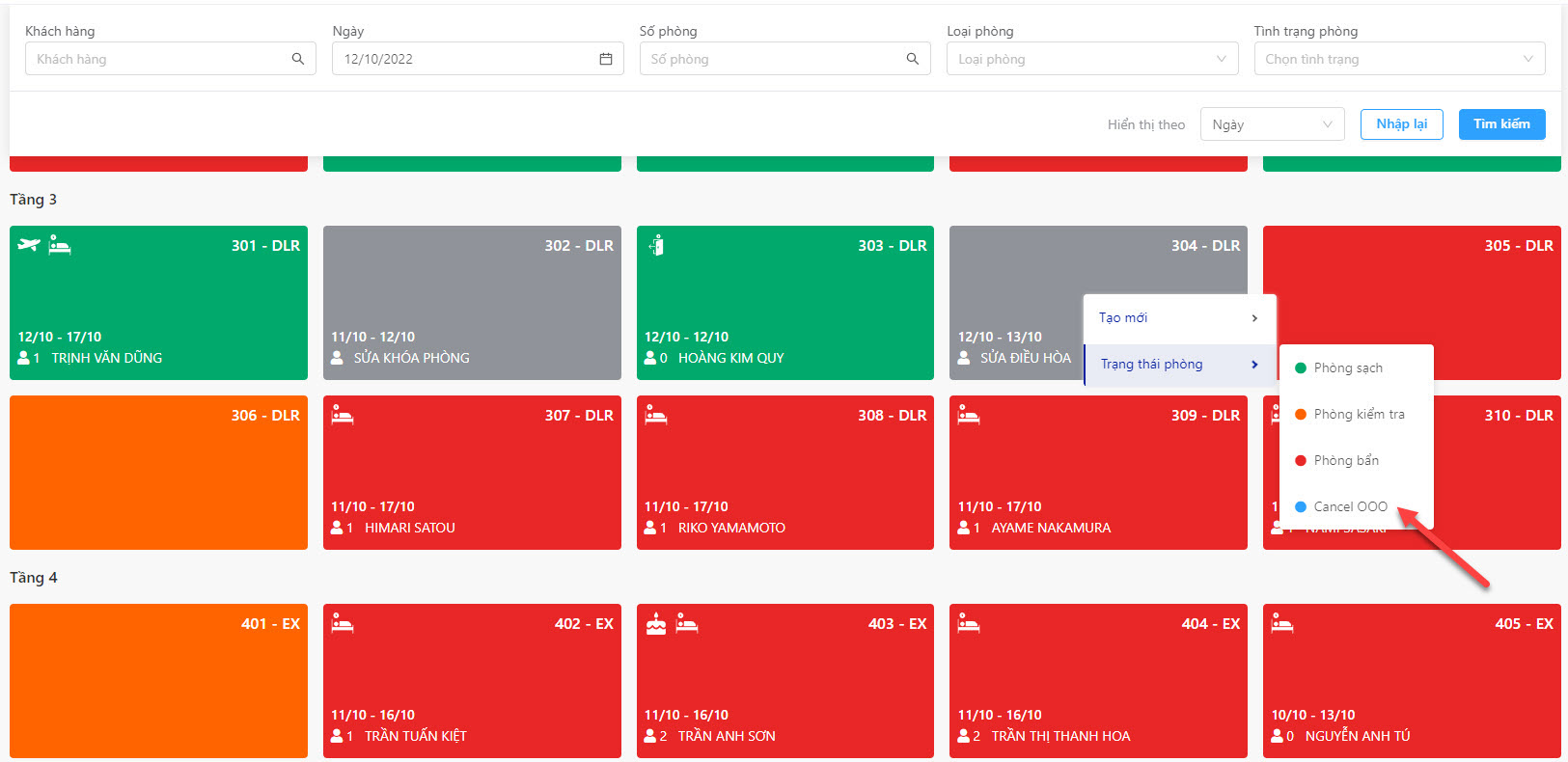Select orange room 306 - DLR card
Viewport: 1568px width, 762px height.
coord(158,473)
